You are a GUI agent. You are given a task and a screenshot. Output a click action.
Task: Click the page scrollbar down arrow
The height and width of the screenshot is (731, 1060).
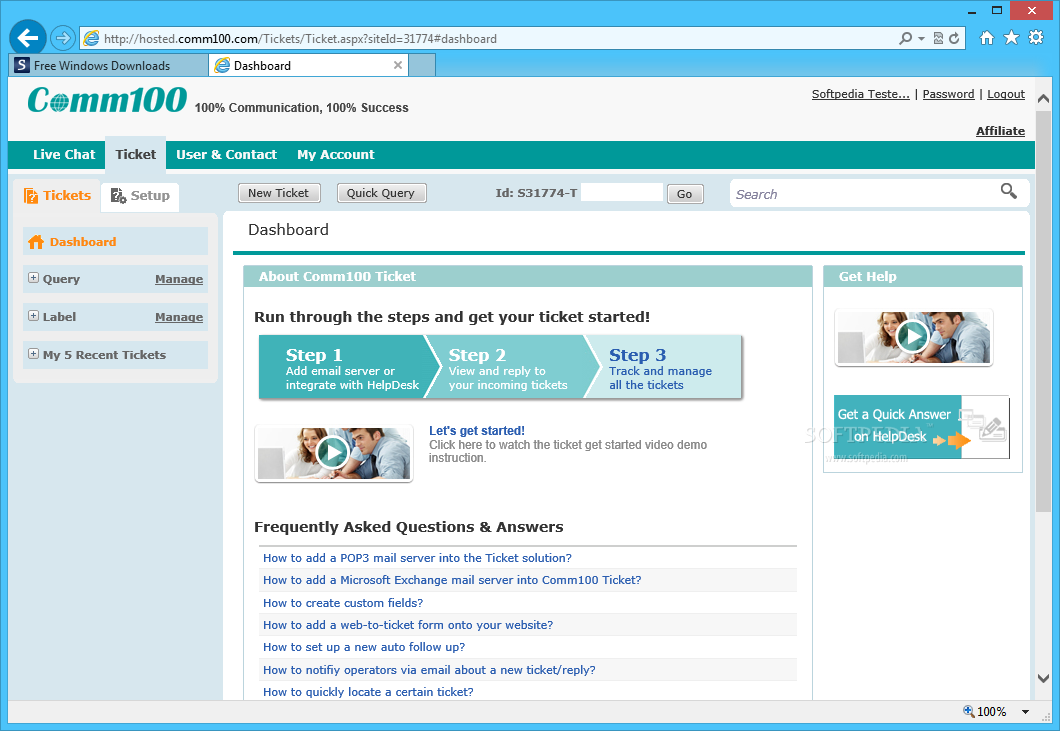pyautogui.click(x=1043, y=678)
